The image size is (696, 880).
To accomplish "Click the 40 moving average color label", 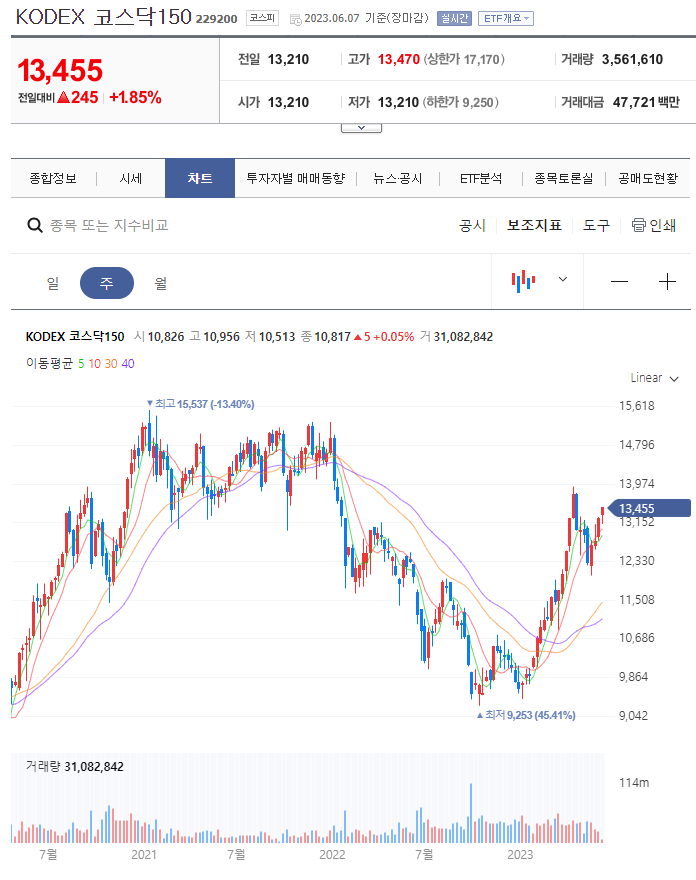I will point(128,364).
